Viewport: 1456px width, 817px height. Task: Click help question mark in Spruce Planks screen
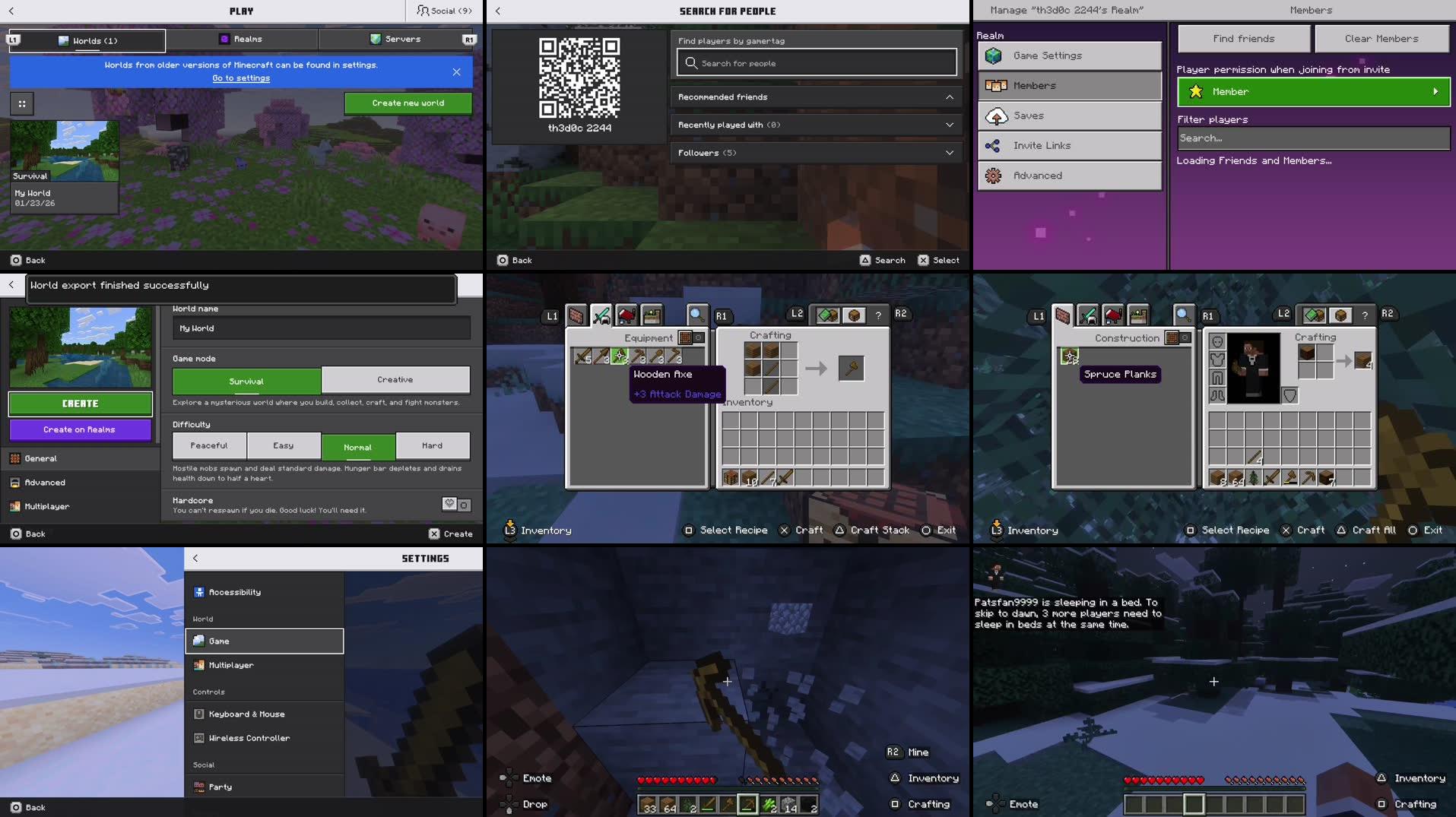1365,315
